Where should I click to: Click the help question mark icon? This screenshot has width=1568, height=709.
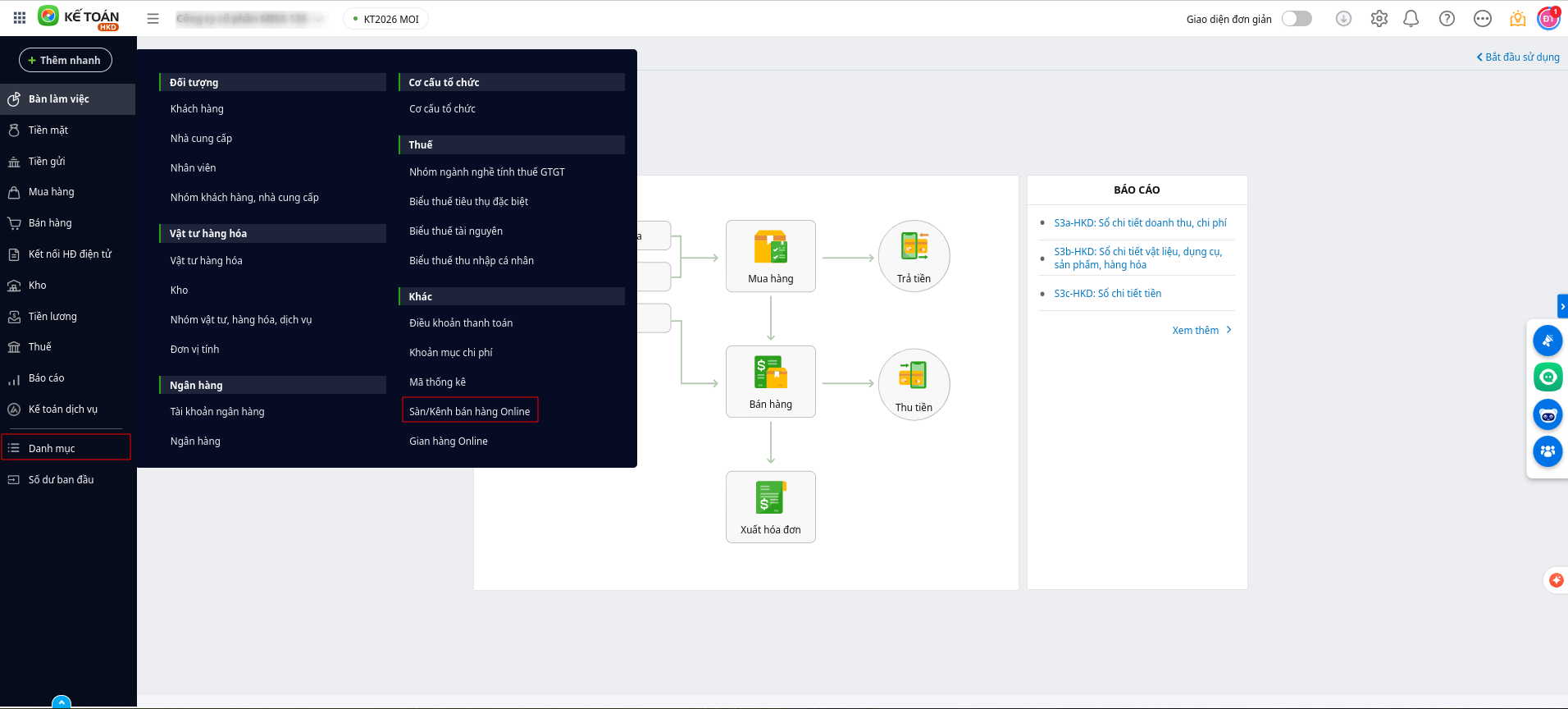[1447, 18]
